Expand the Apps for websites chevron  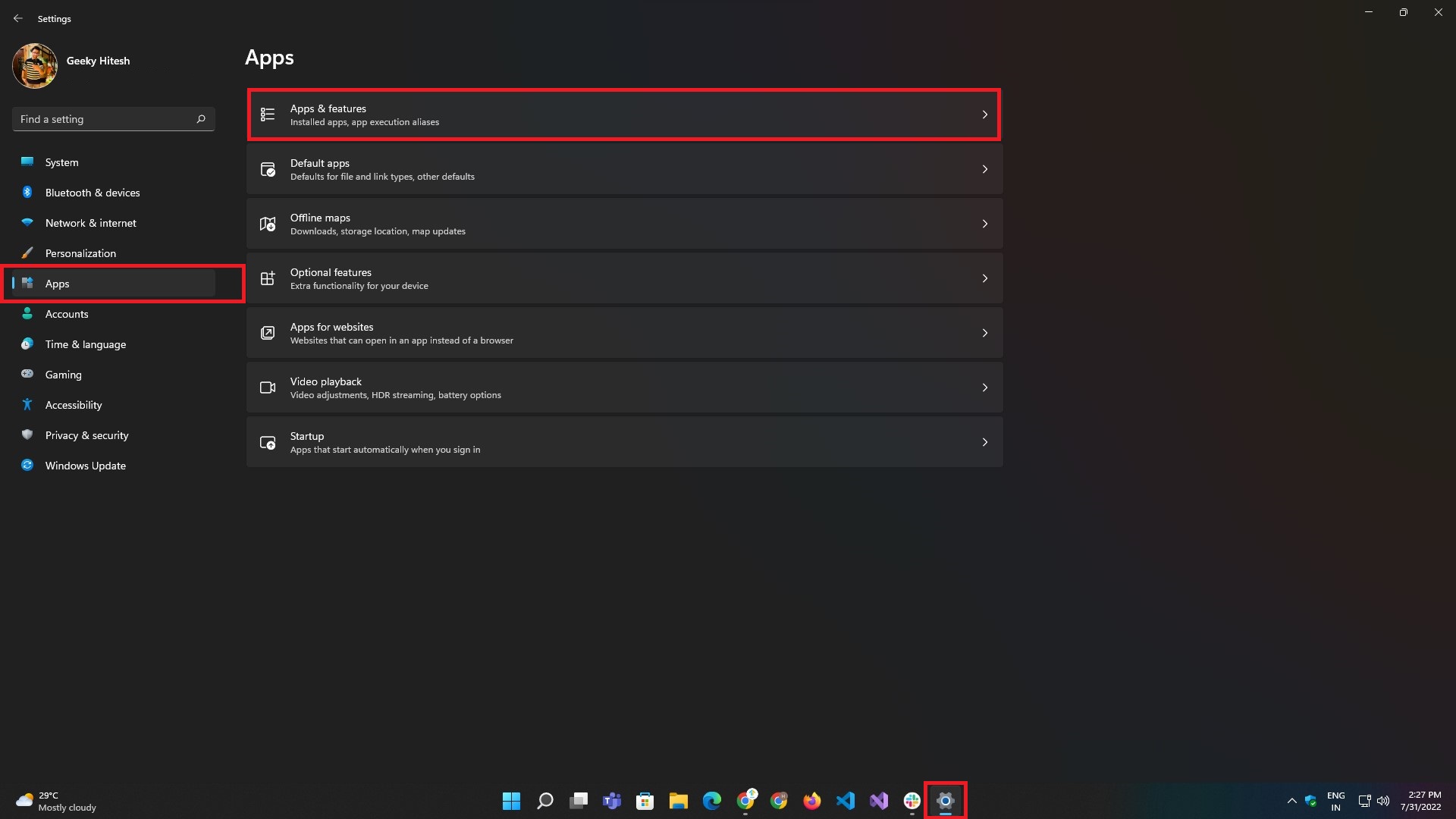(x=984, y=333)
